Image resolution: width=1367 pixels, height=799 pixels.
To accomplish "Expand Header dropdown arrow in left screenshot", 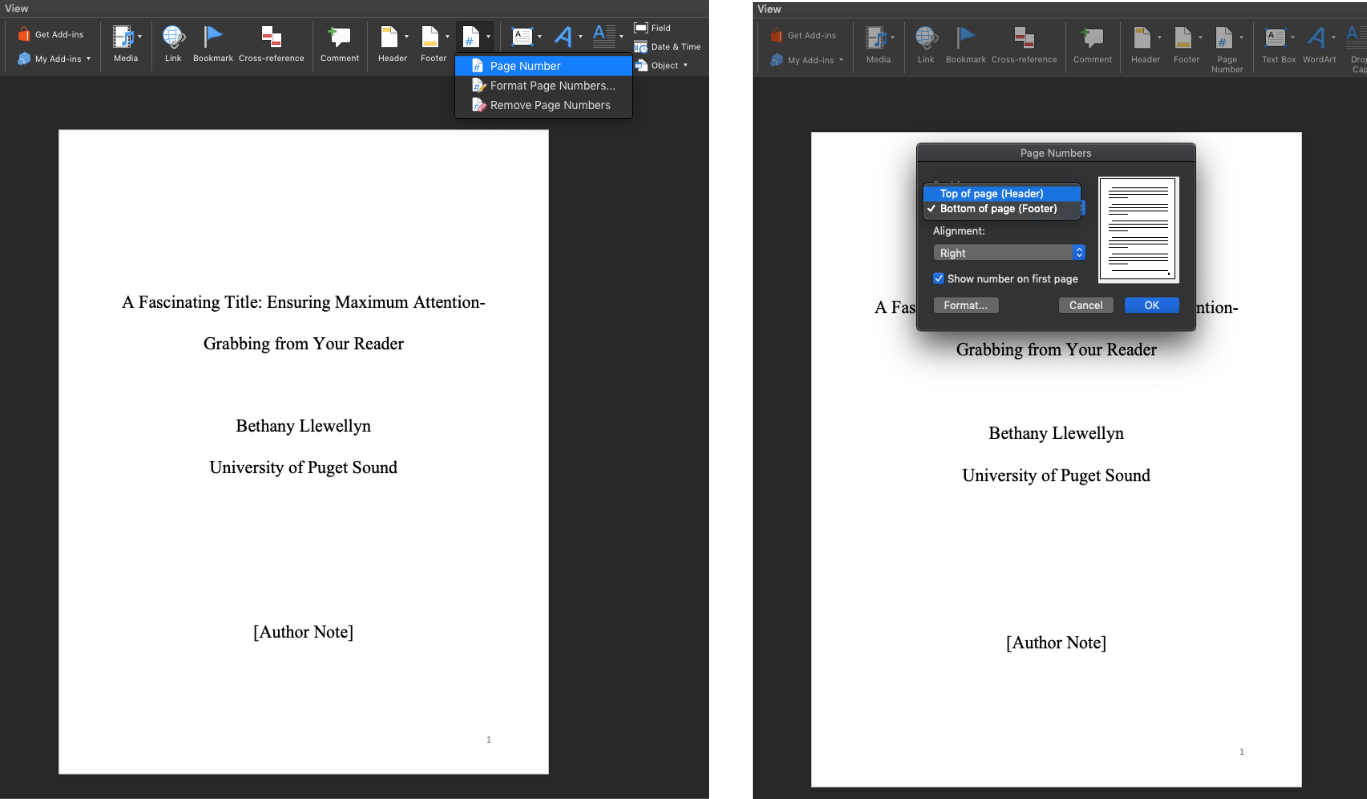I will click(406, 37).
